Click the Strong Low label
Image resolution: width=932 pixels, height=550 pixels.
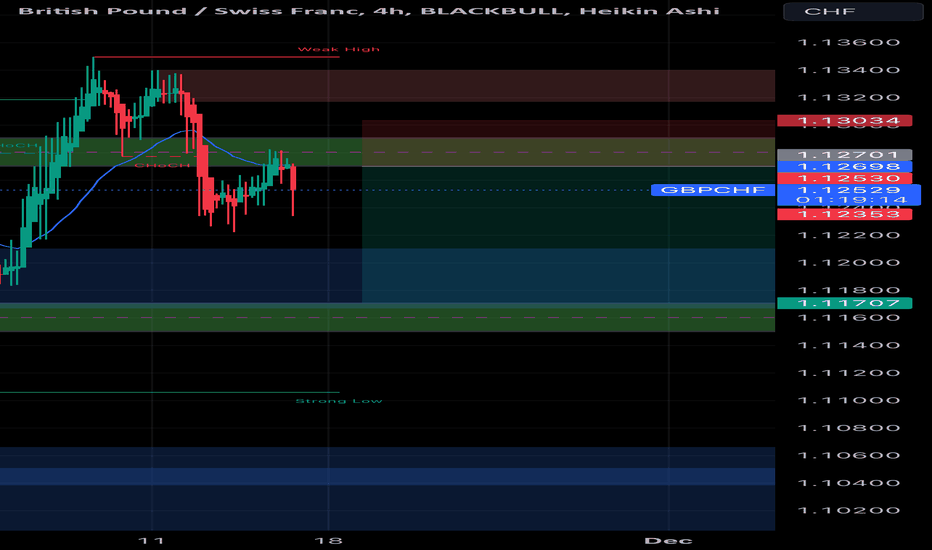tap(339, 401)
